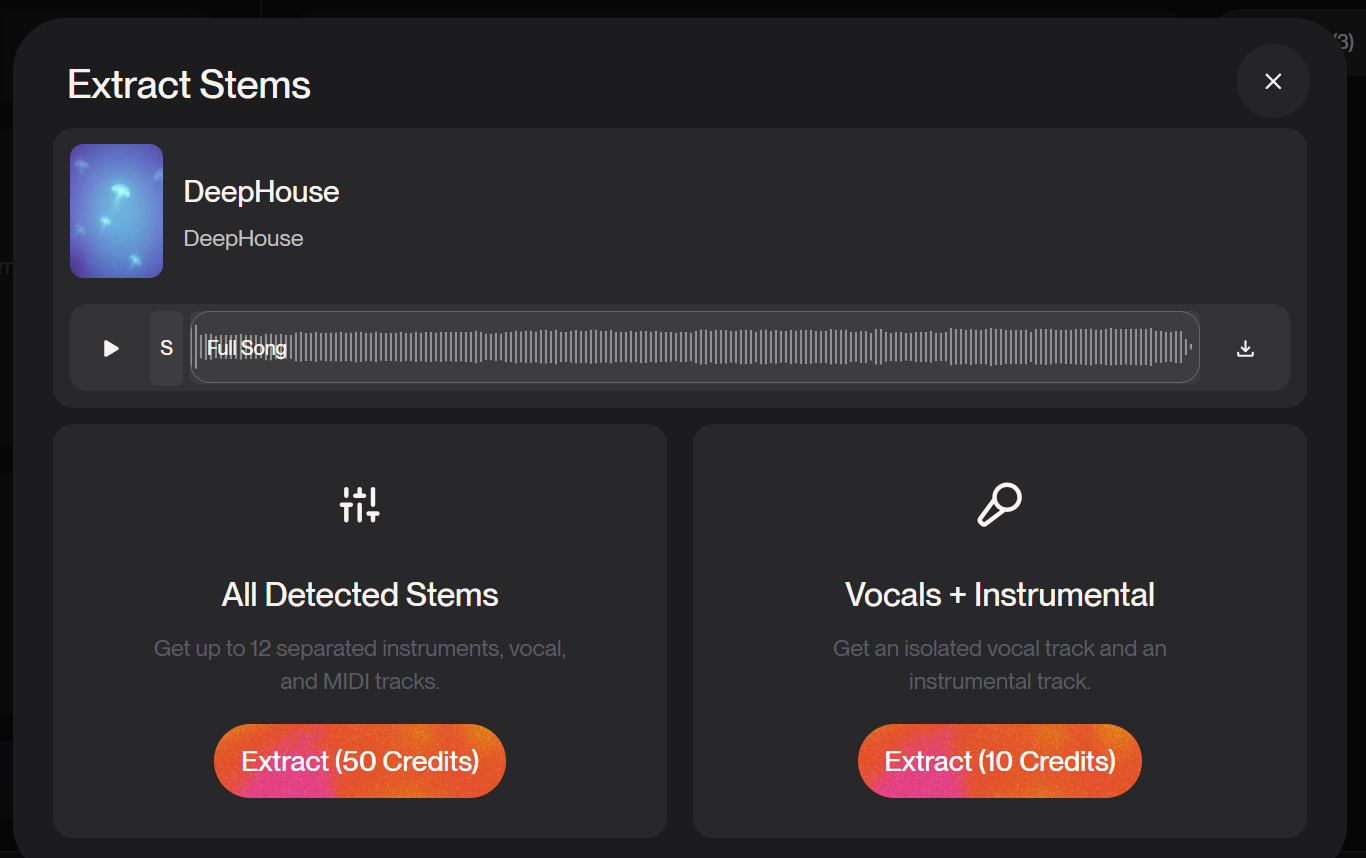1366x858 pixels.
Task: Play the Full Song preview
Action: (x=111, y=348)
